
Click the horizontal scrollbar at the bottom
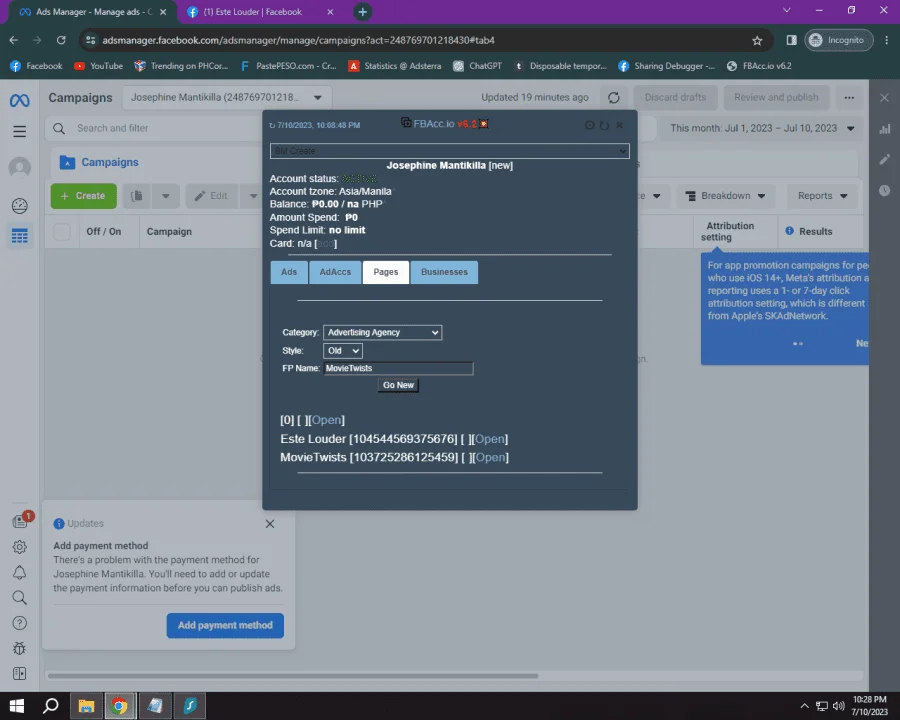[293, 676]
